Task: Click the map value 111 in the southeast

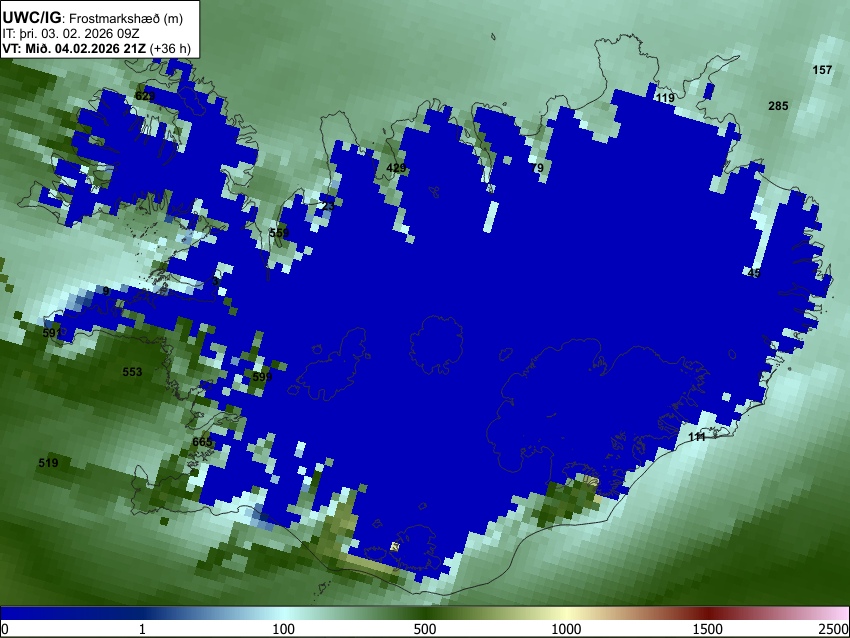Action: pos(697,436)
